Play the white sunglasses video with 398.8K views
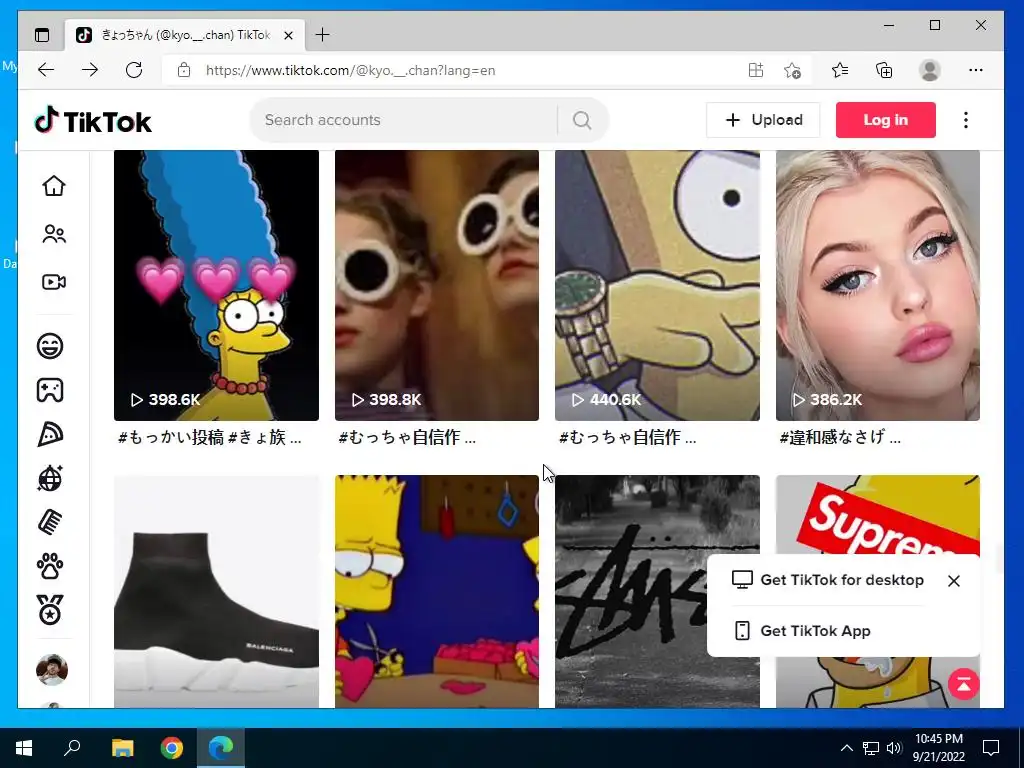Image resolution: width=1024 pixels, height=768 pixels. (437, 285)
